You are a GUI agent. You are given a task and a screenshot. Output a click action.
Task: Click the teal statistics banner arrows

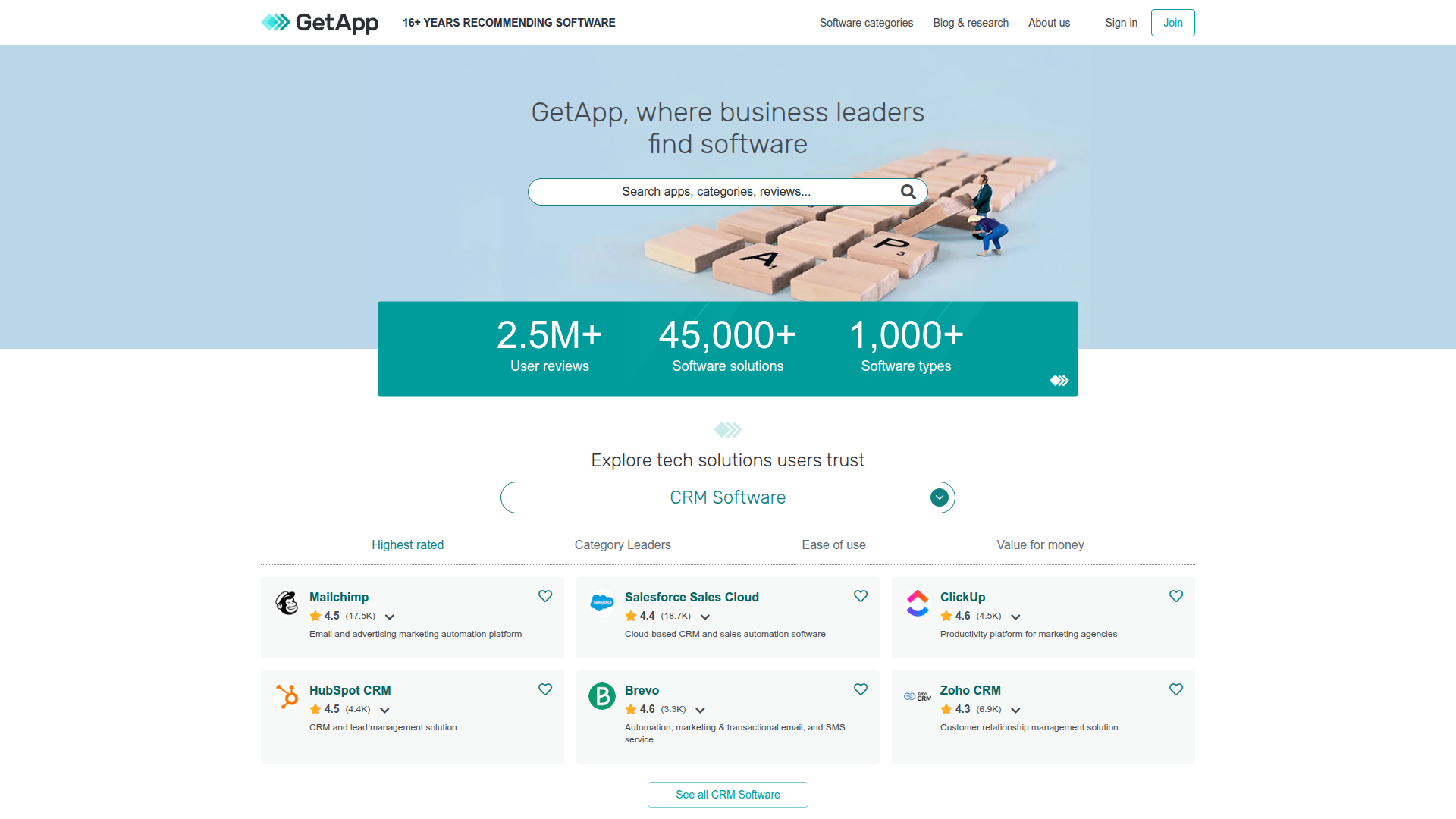(x=1059, y=381)
